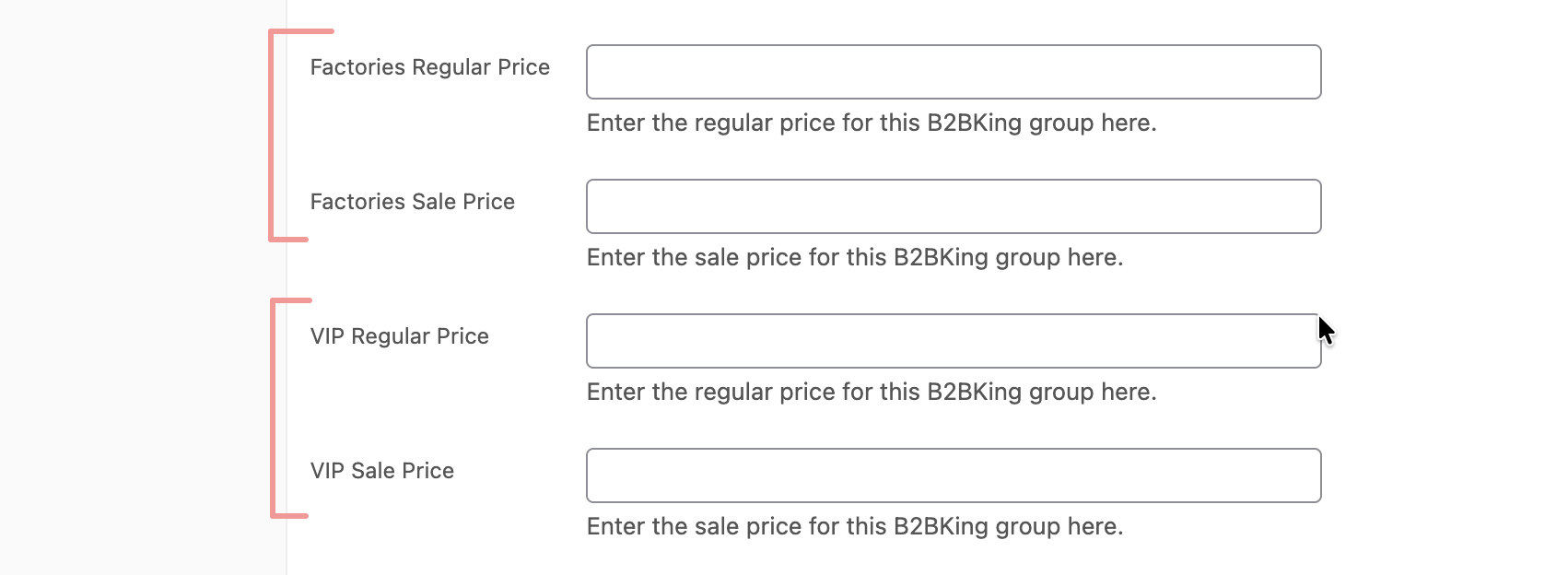1568x575 pixels.
Task: Click the description below VIP Sale Price field
Action: tap(854, 527)
